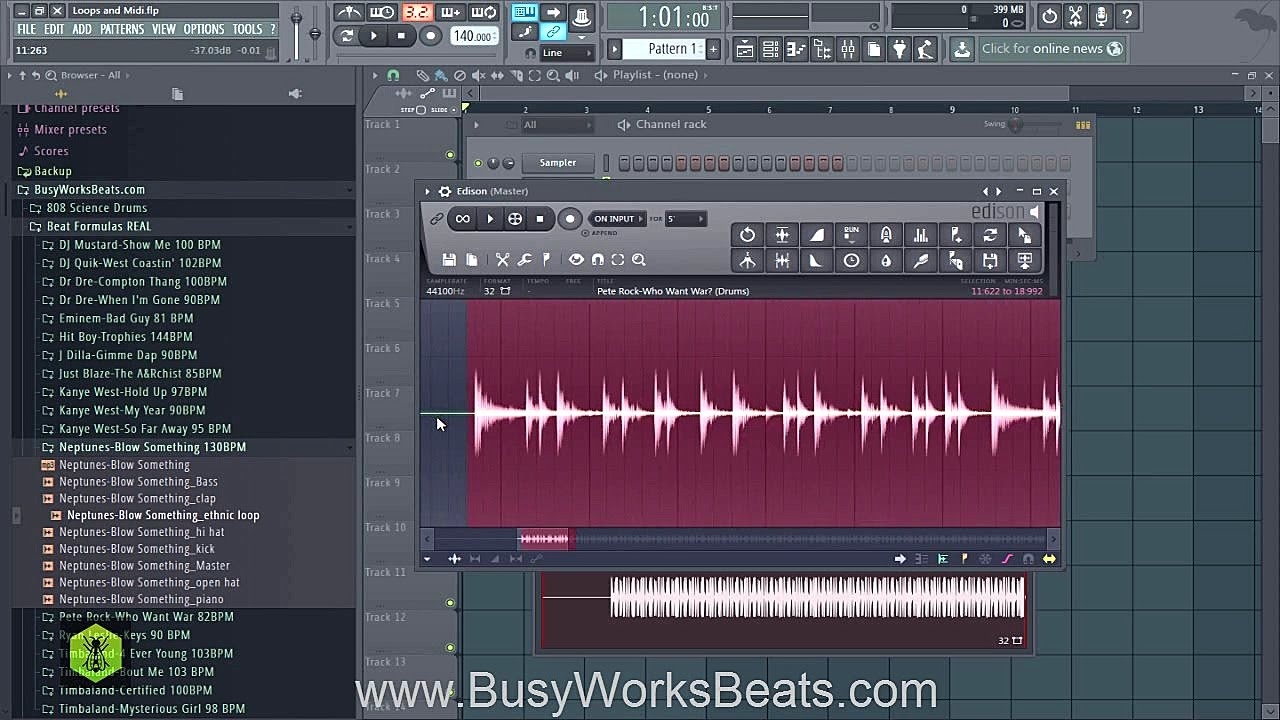
Task: Save the sample via Edison's disk icon
Action: (450, 259)
